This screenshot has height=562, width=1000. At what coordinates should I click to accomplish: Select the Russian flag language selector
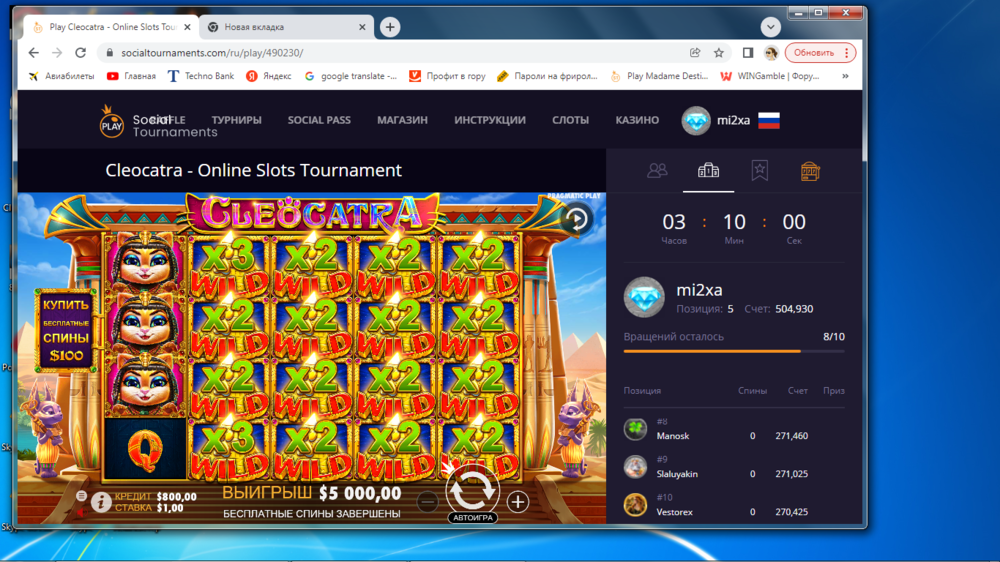769,121
